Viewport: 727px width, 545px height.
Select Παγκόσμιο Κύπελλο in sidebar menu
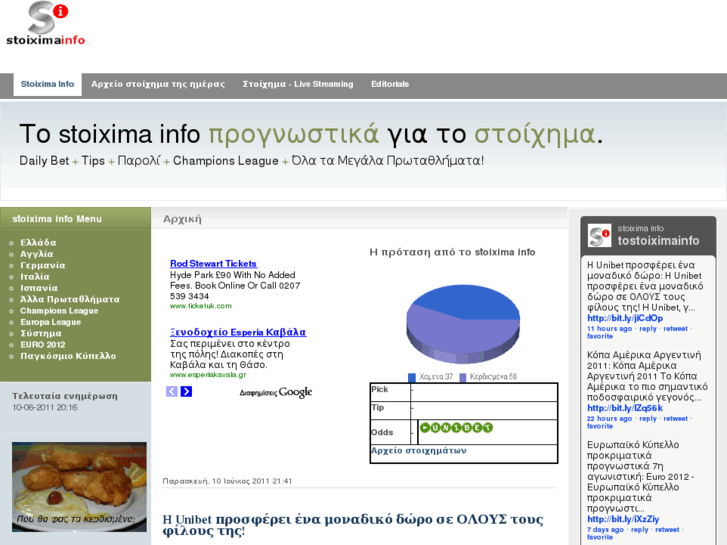(x=68, y=356)
